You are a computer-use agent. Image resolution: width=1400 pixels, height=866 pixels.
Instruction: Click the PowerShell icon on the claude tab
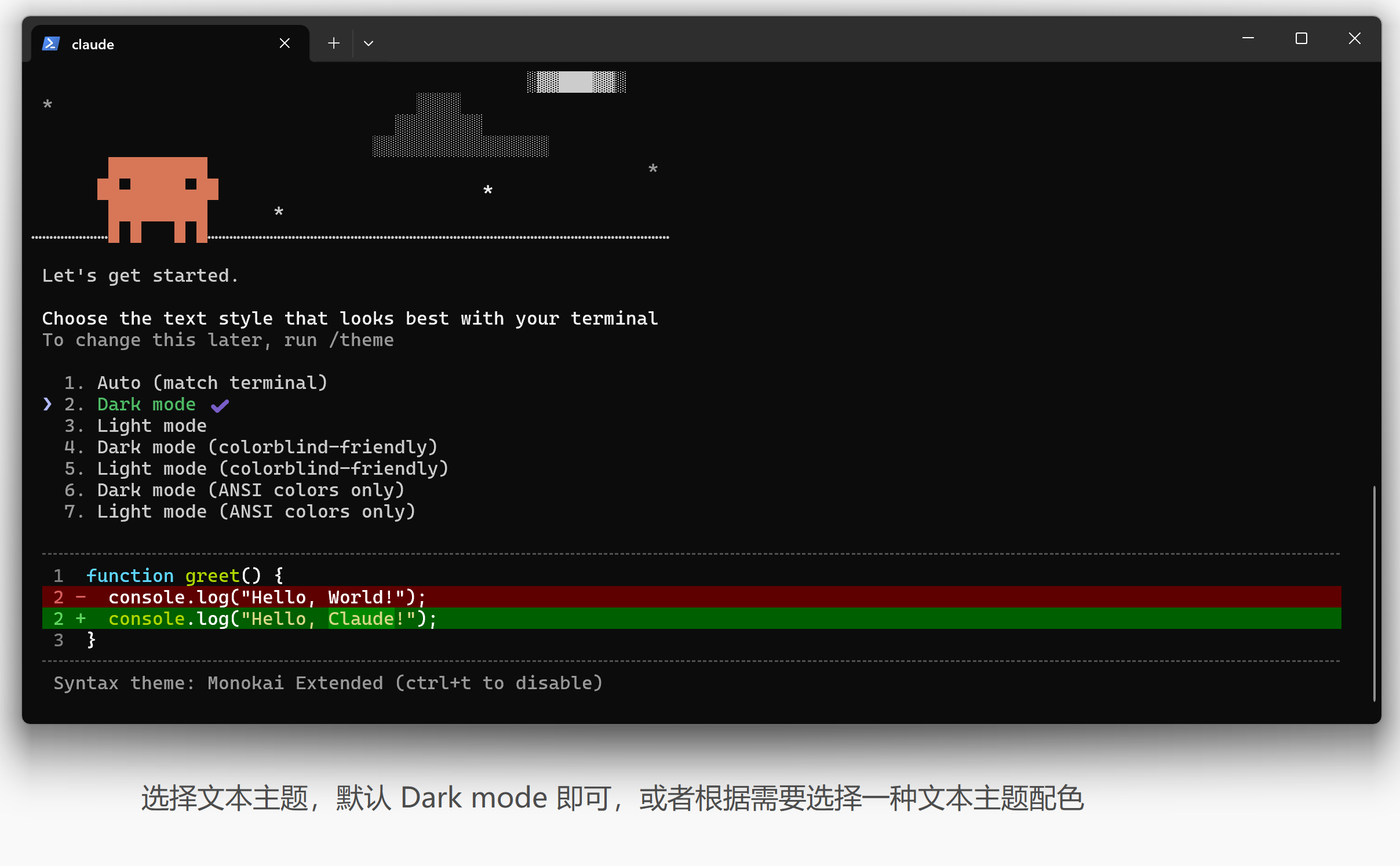tap(51, 43)
